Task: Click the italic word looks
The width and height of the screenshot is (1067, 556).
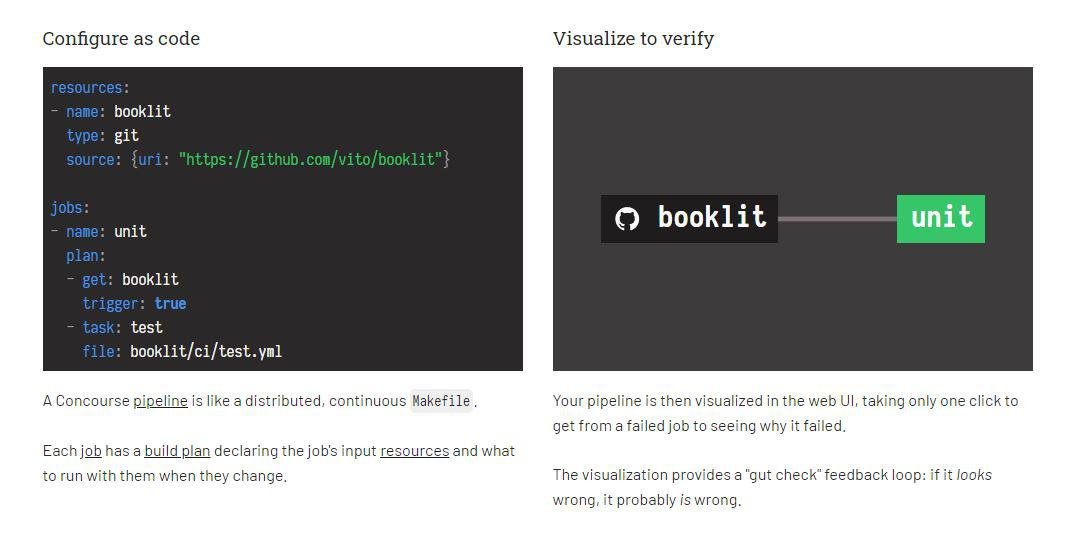Action: pyautogui.click(x=974, y=475)
